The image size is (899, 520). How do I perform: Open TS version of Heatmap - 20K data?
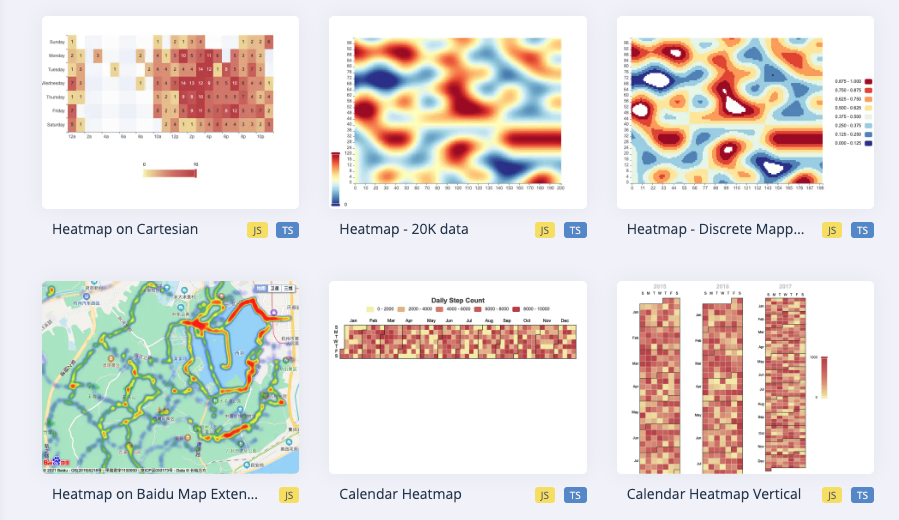[x=574, y=230]
